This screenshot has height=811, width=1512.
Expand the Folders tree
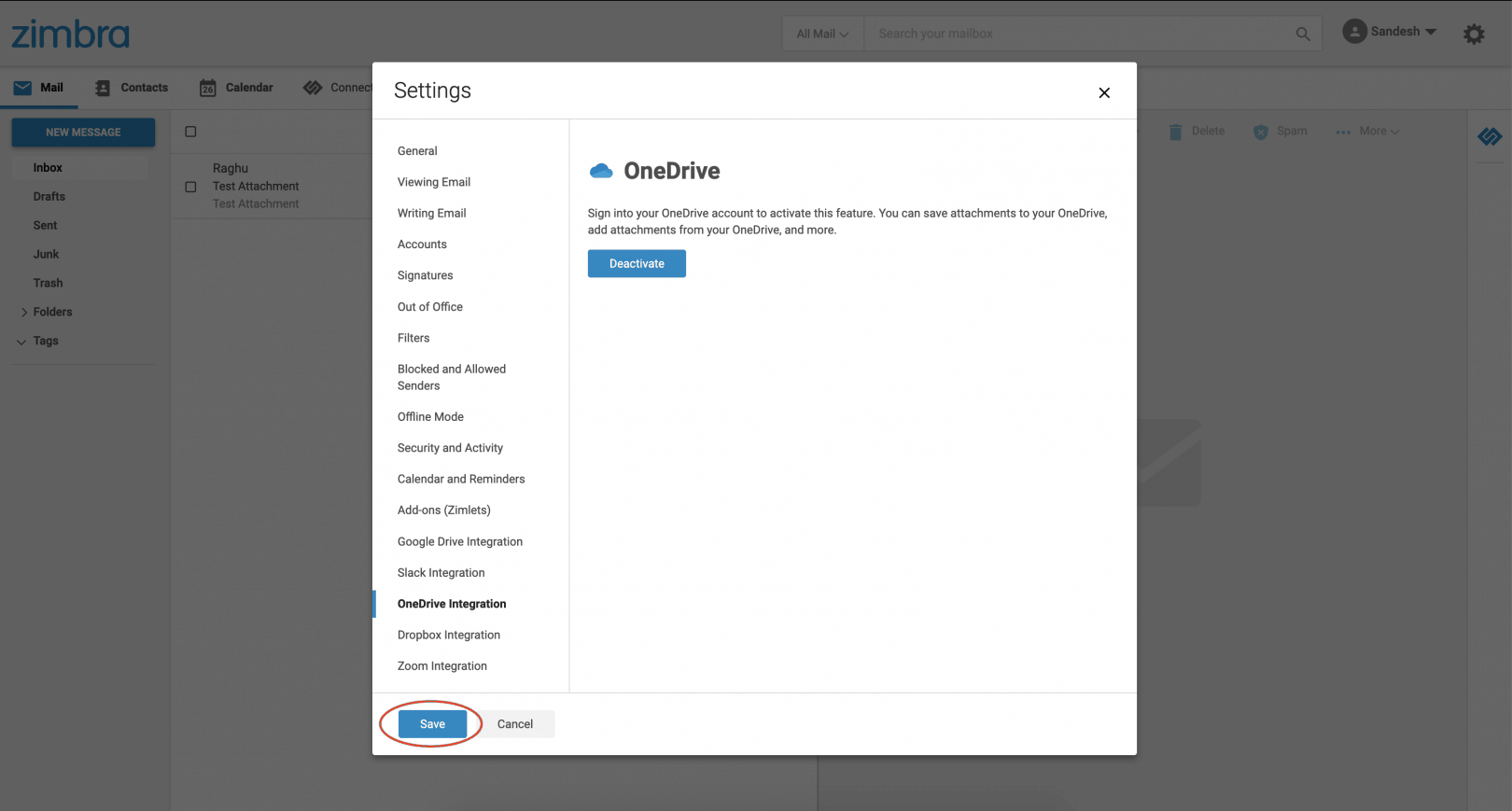[24, 313]
